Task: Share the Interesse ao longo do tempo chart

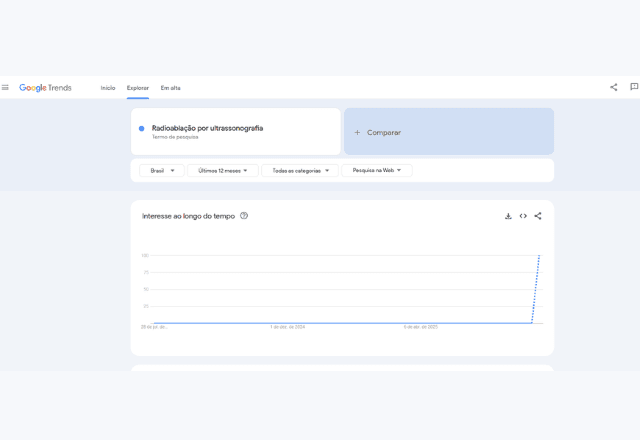Action: click(538, 216)
